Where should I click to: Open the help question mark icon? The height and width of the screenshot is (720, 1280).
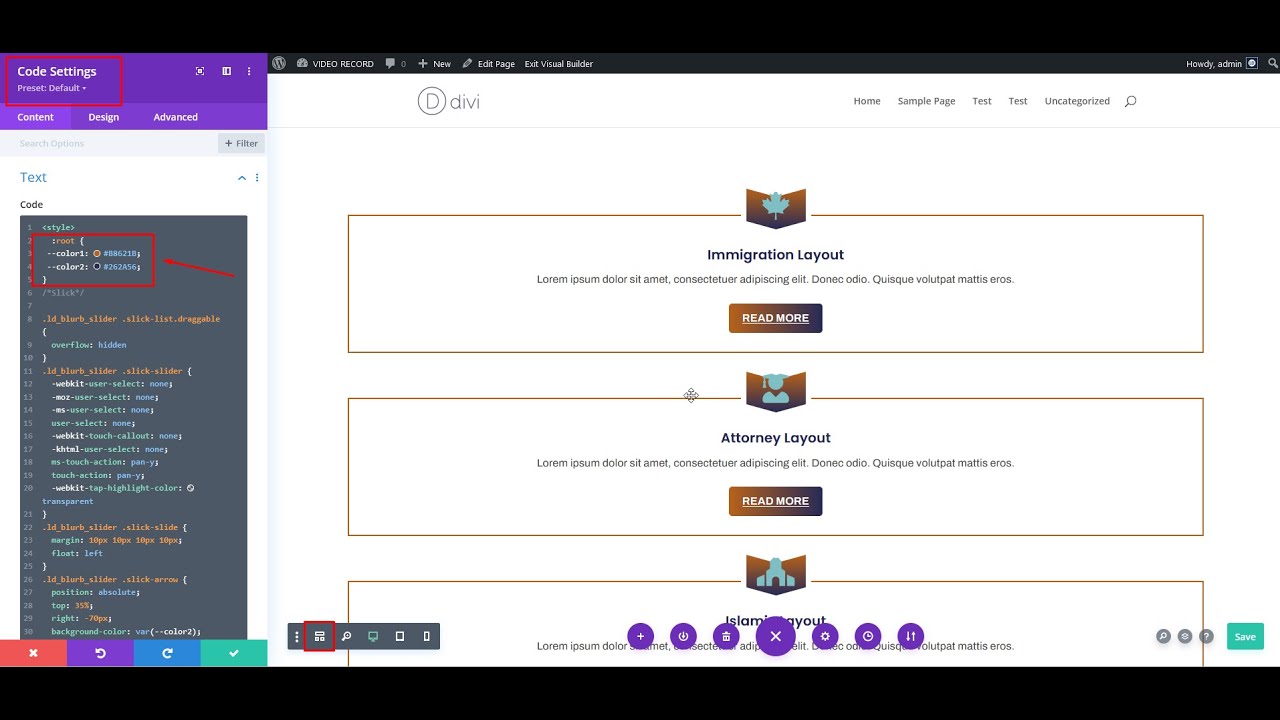[1207, 636]
